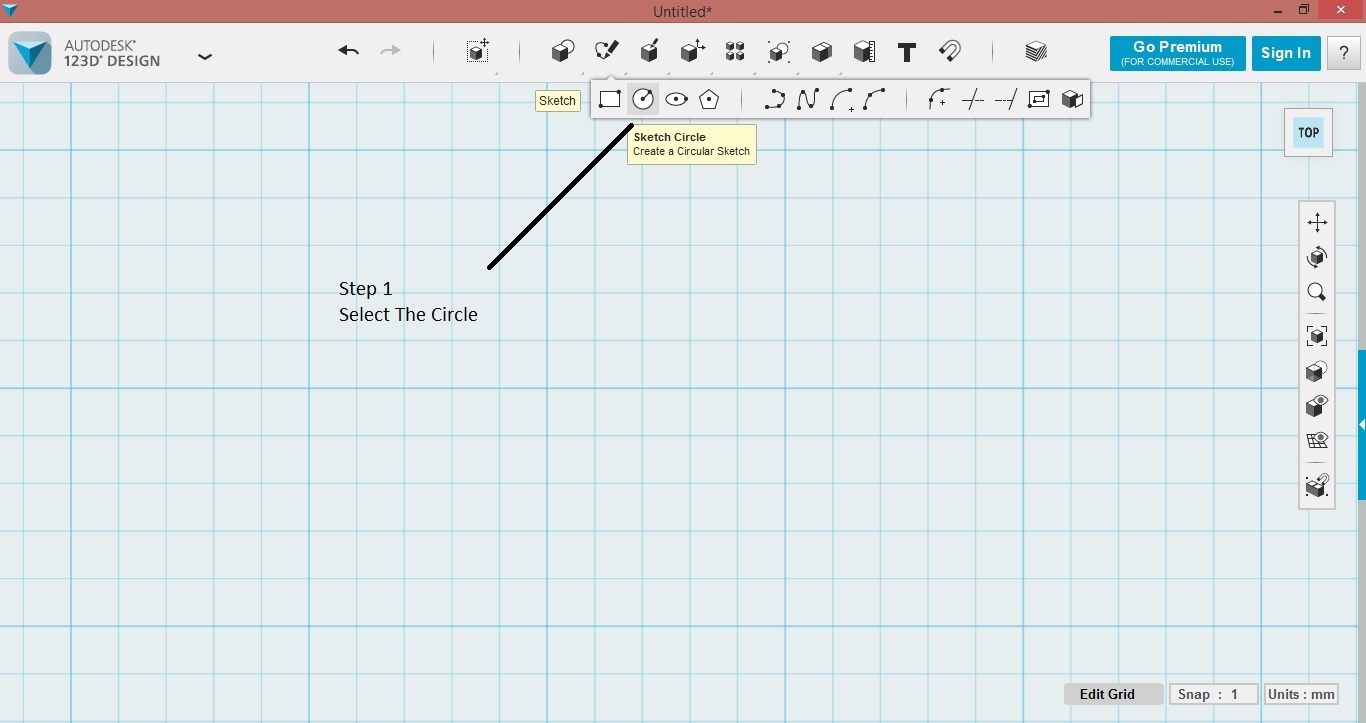Choose the Sketch Ellipse tool

pos(677,99)
